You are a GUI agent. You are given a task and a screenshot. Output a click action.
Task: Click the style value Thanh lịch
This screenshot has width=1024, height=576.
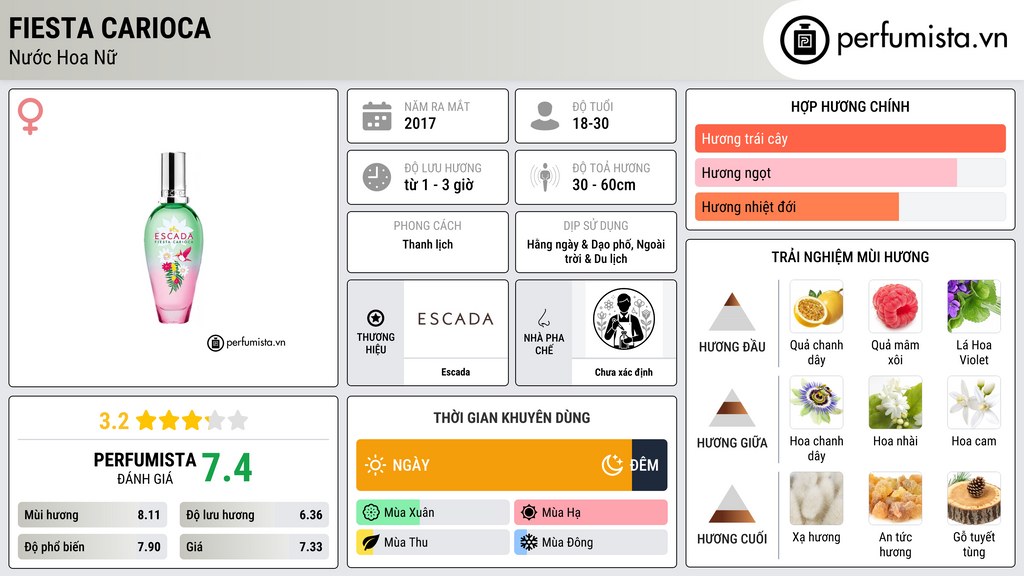click(x=428, y=244)
